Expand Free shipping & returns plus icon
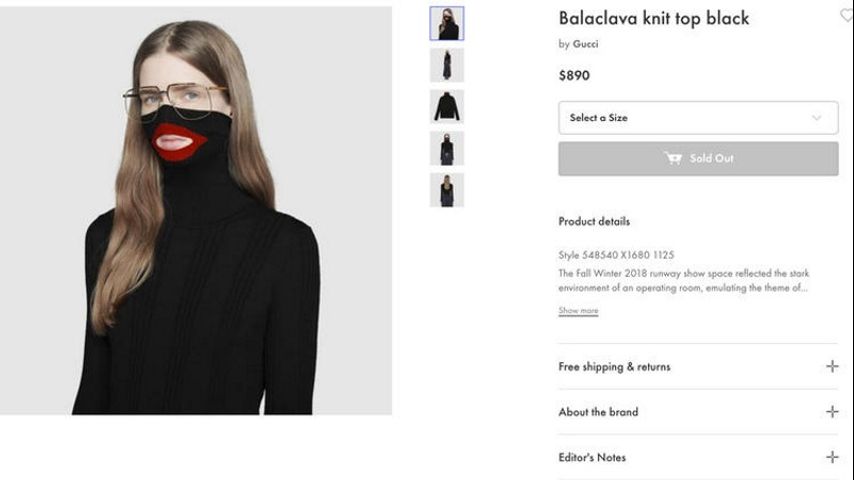This screenshot has width=854, height=480. pyautogui.click(x=832, y=366)
